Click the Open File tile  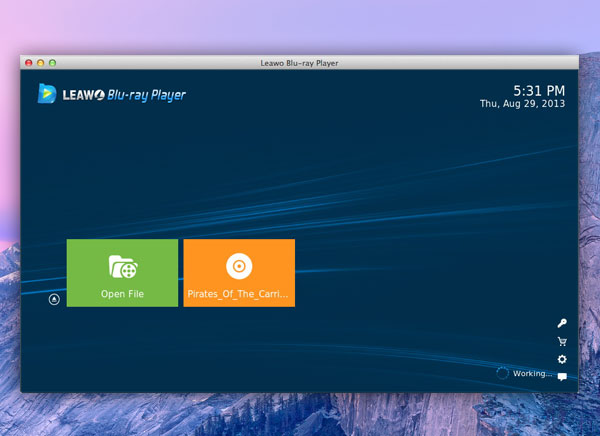pyautogui.click(x=122, y=273)
